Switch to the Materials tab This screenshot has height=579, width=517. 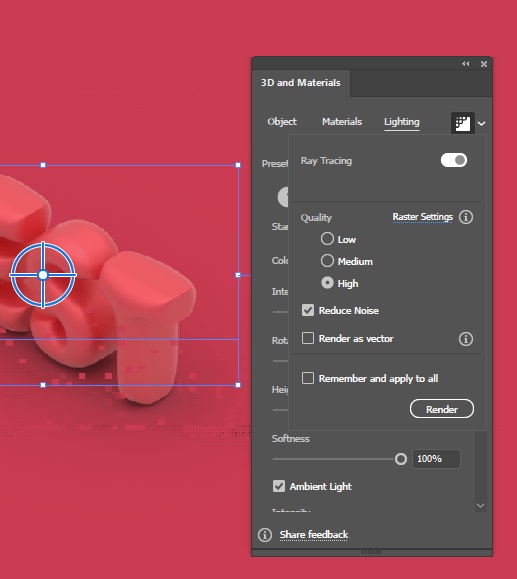pyautogui.click(x=342, y=121)
